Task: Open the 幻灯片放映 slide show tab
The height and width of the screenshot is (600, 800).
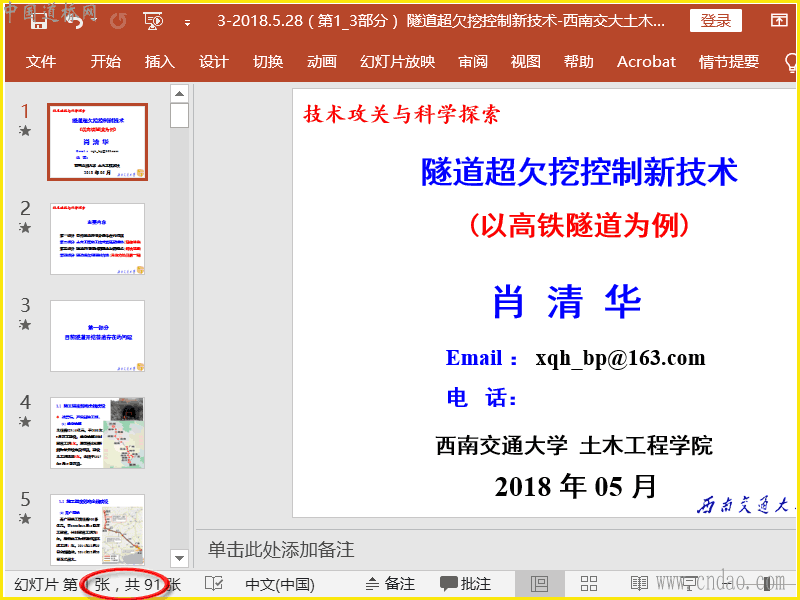Action: pyautogui.click(x=397, y=62)
